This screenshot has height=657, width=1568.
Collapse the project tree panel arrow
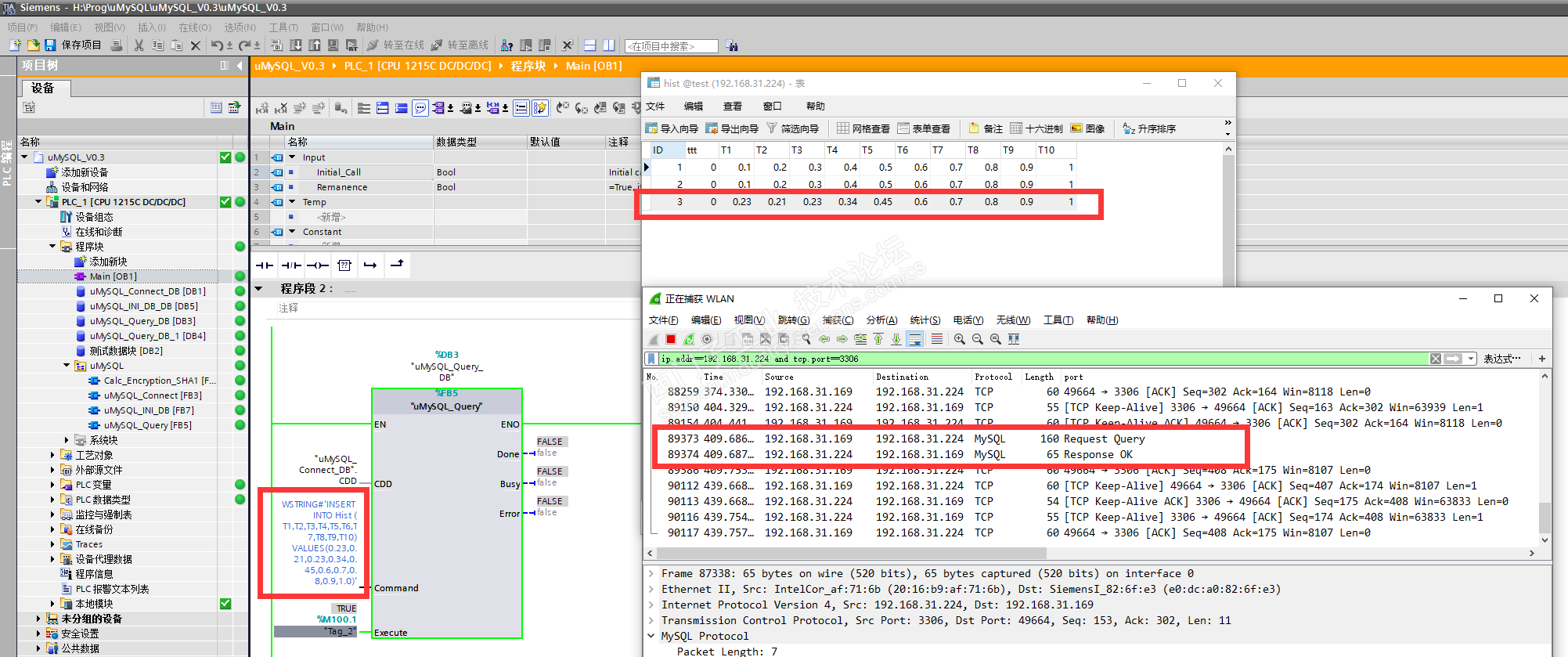point(240,66)
